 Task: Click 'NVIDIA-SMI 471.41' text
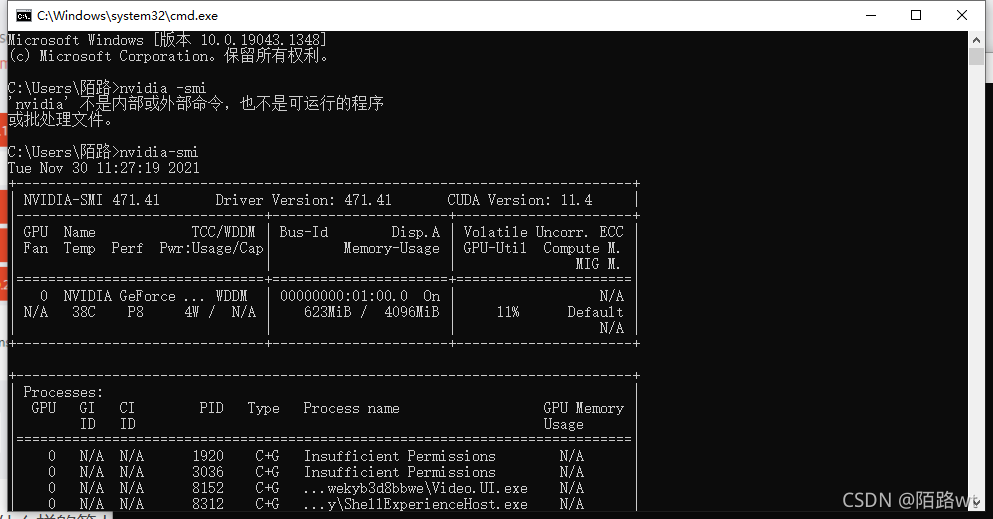click(91, 200)
